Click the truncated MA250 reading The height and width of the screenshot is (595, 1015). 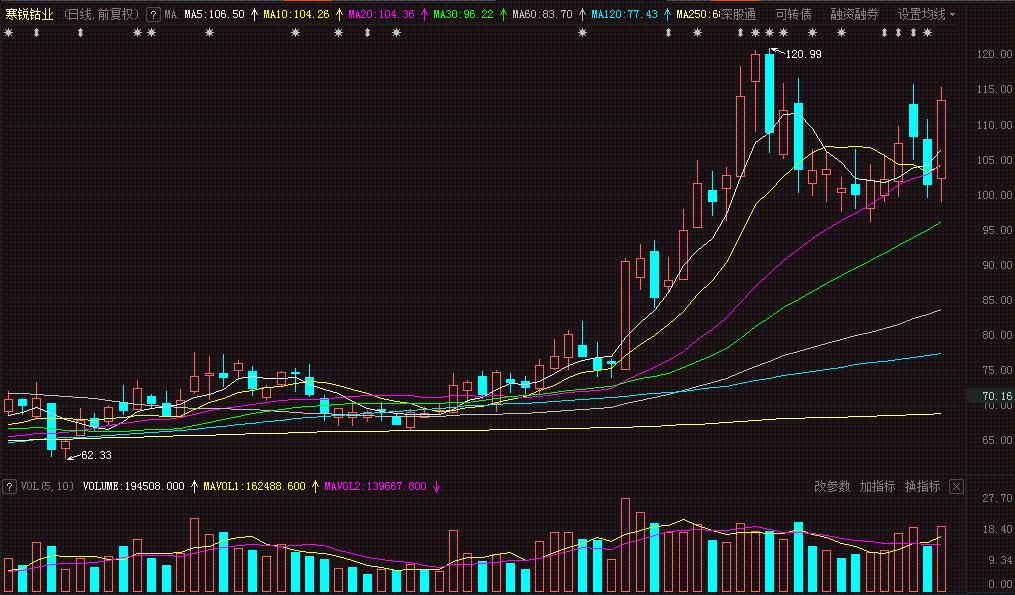click(698, 14)
